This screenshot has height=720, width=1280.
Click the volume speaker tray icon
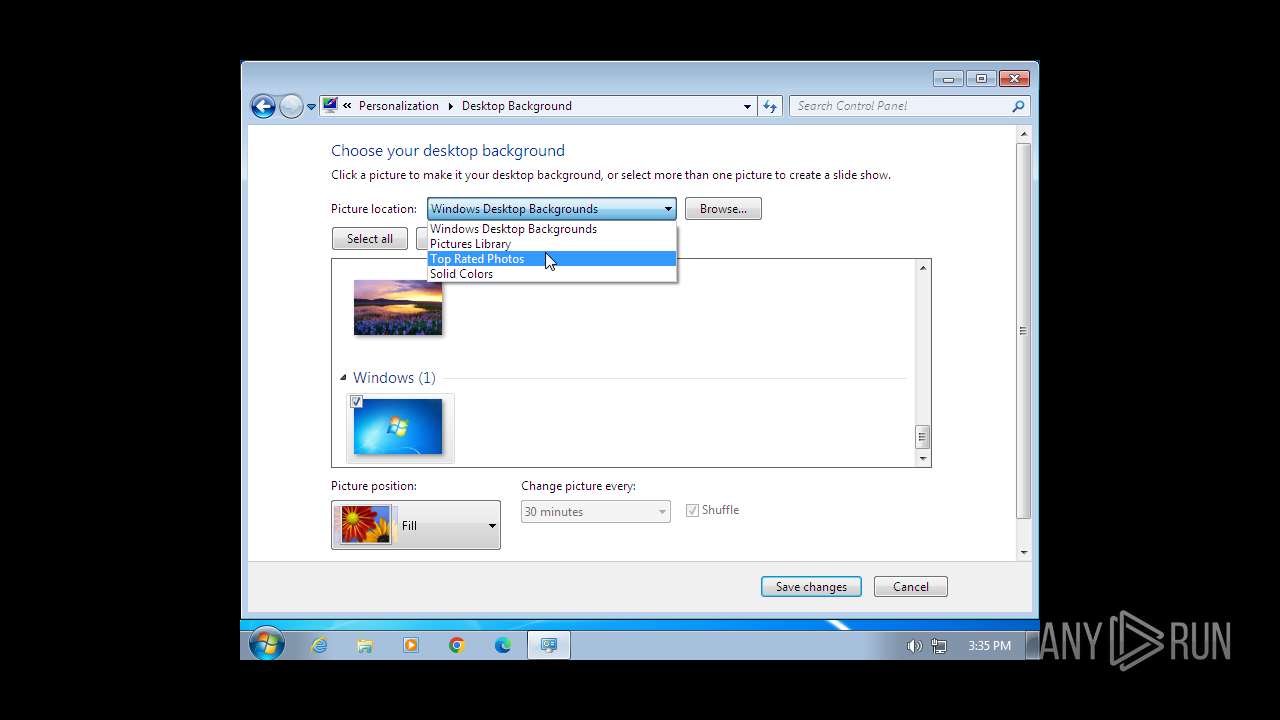click(x=914, y=646)
